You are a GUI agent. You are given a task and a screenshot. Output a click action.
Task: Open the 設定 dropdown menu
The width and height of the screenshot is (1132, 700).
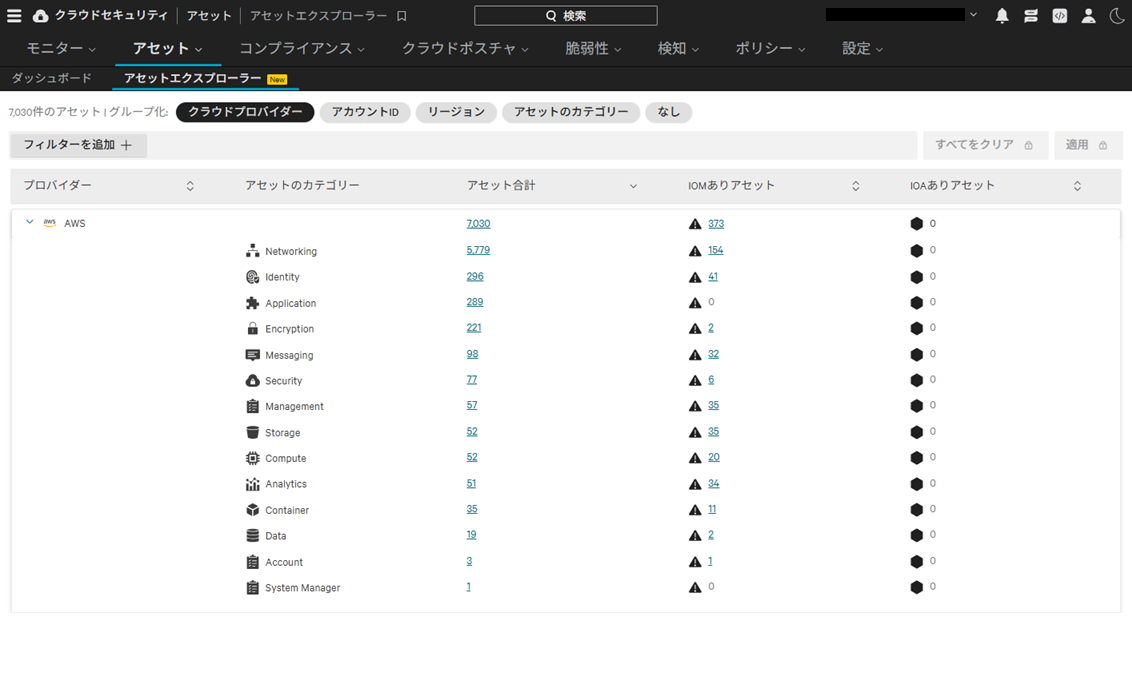pyautogui.click(x=862, y=48)
